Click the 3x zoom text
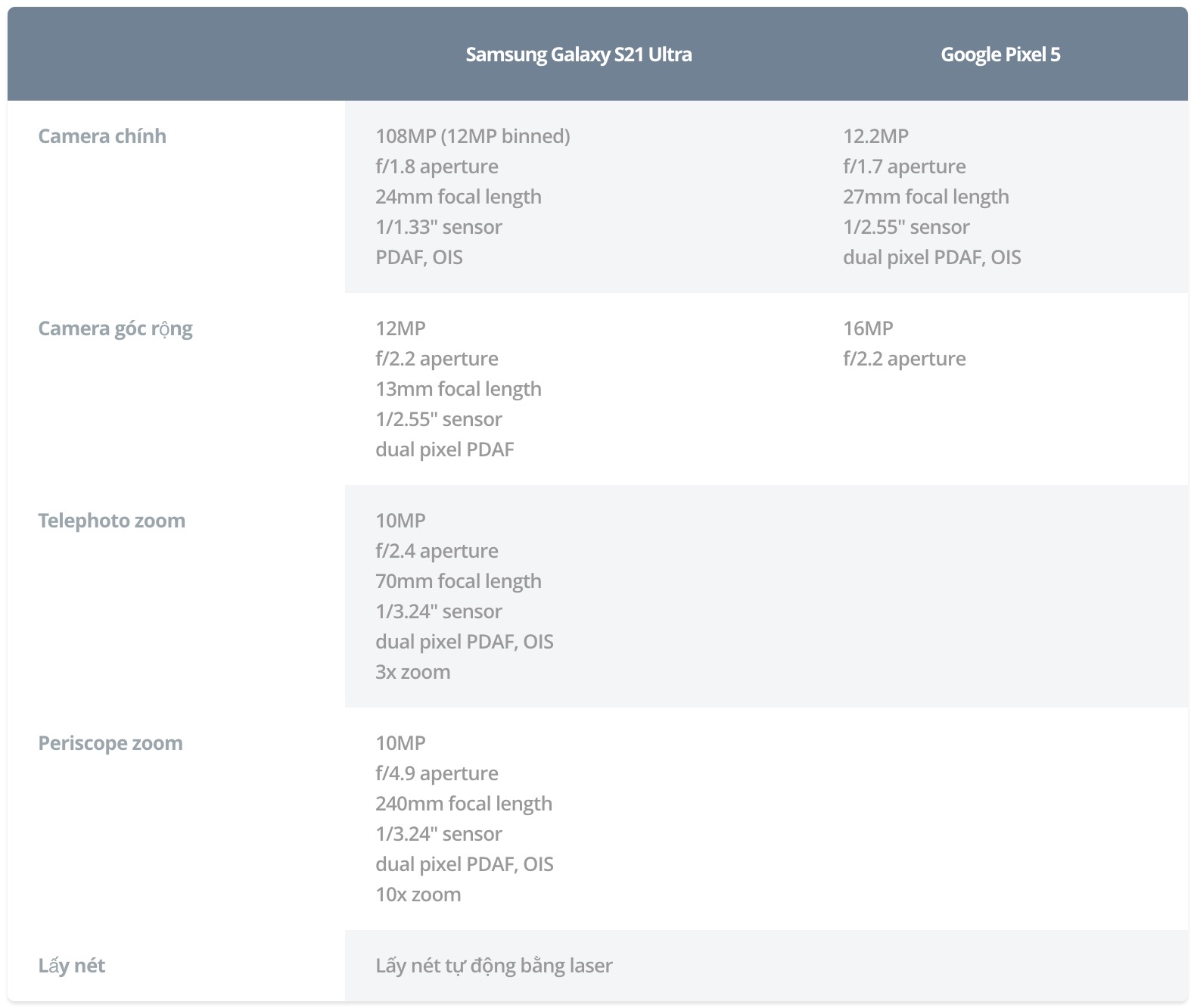This screenshot has width=1194, height=1008. coord(412,672)
